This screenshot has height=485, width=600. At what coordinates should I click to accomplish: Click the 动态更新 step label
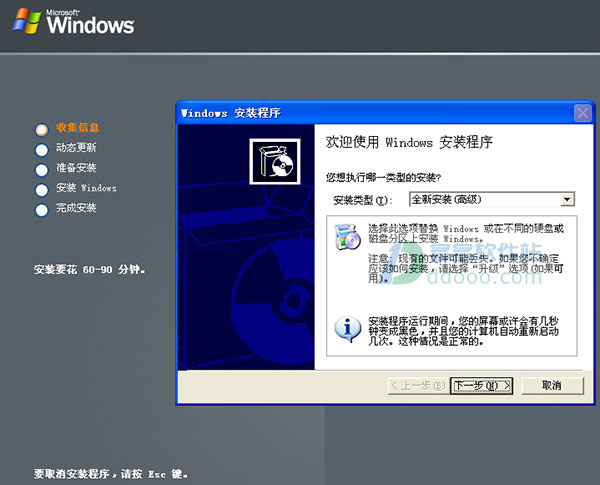pos(76,147)
